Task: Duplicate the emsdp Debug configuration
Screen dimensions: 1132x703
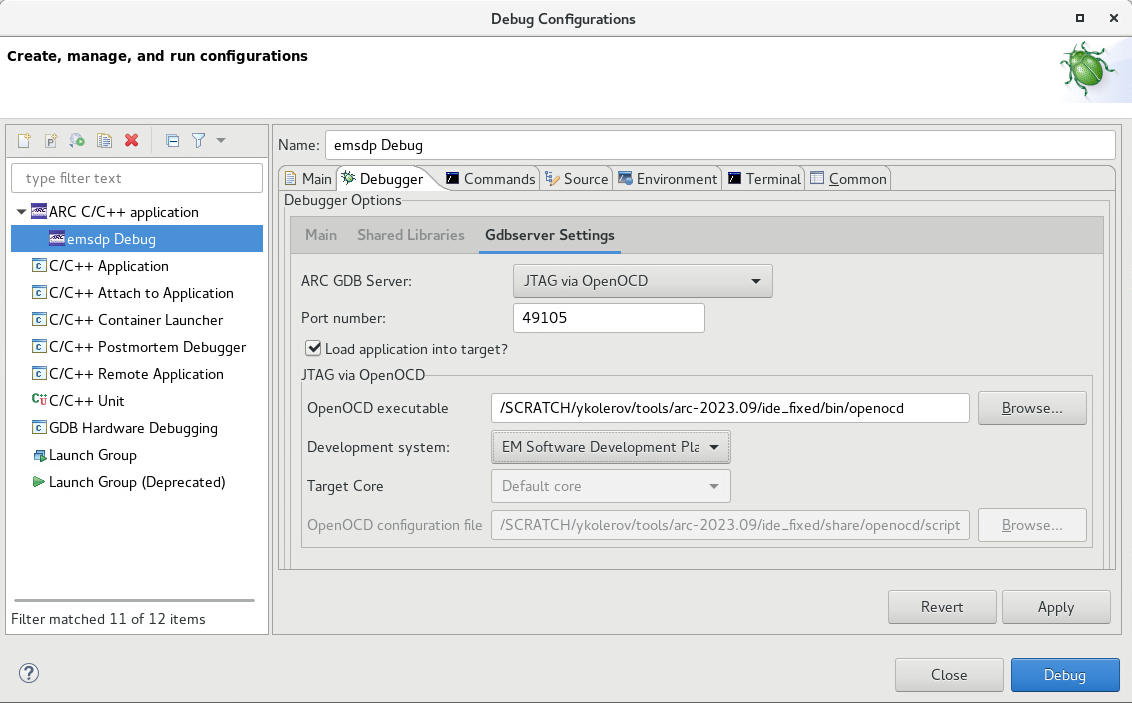Action: click(104, 140)
